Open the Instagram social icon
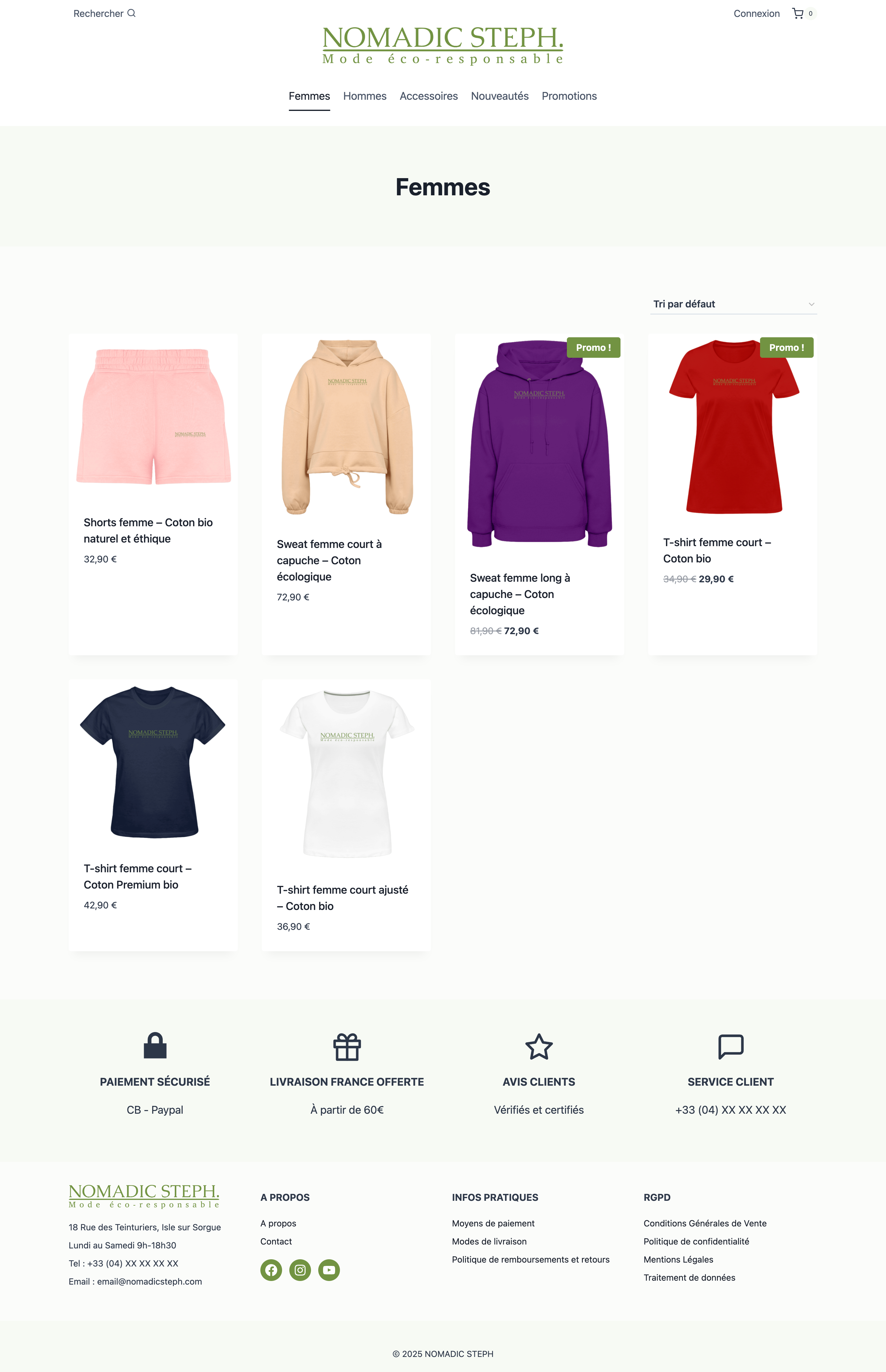The height and width of the screenshot is (1372, 886). [x=300, y=1270]
